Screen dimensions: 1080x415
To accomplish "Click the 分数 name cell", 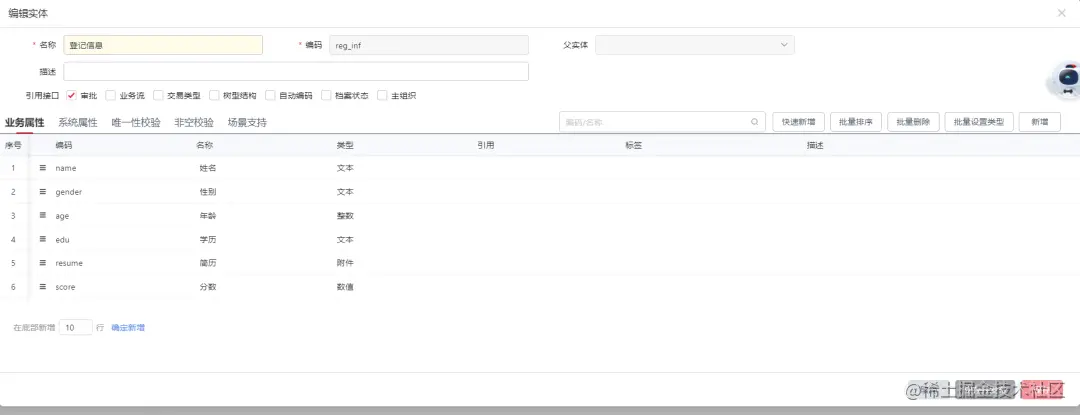I will tap(208, 286).
